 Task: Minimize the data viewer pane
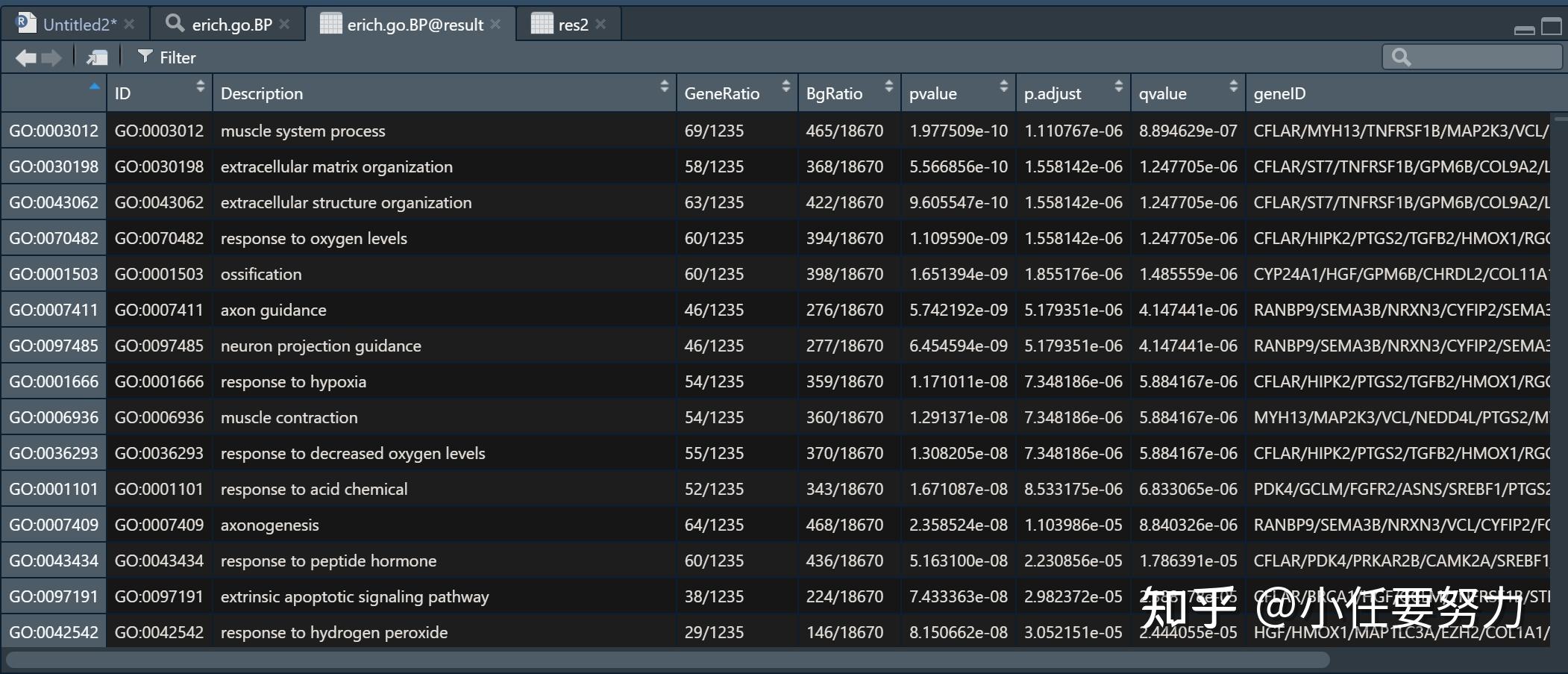(1524, 29)
